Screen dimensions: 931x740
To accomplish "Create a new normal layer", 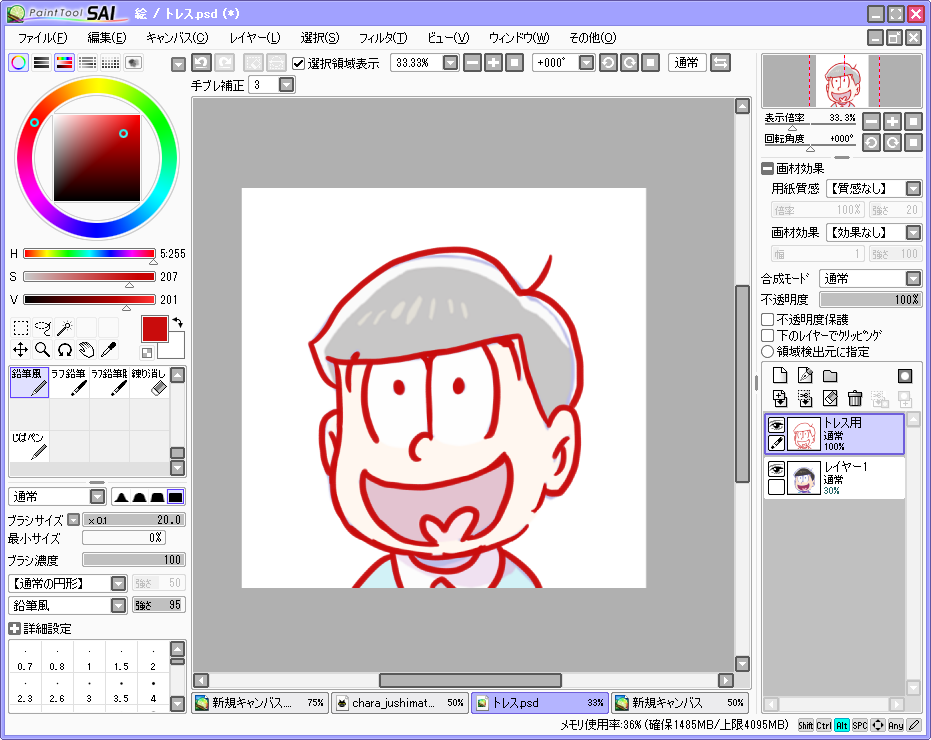I will coord(780,375).
